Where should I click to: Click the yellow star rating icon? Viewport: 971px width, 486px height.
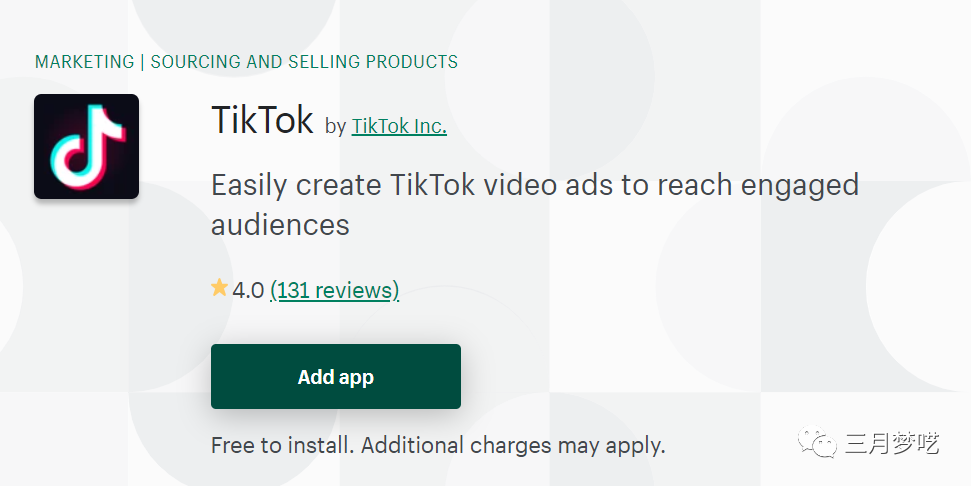220,289
